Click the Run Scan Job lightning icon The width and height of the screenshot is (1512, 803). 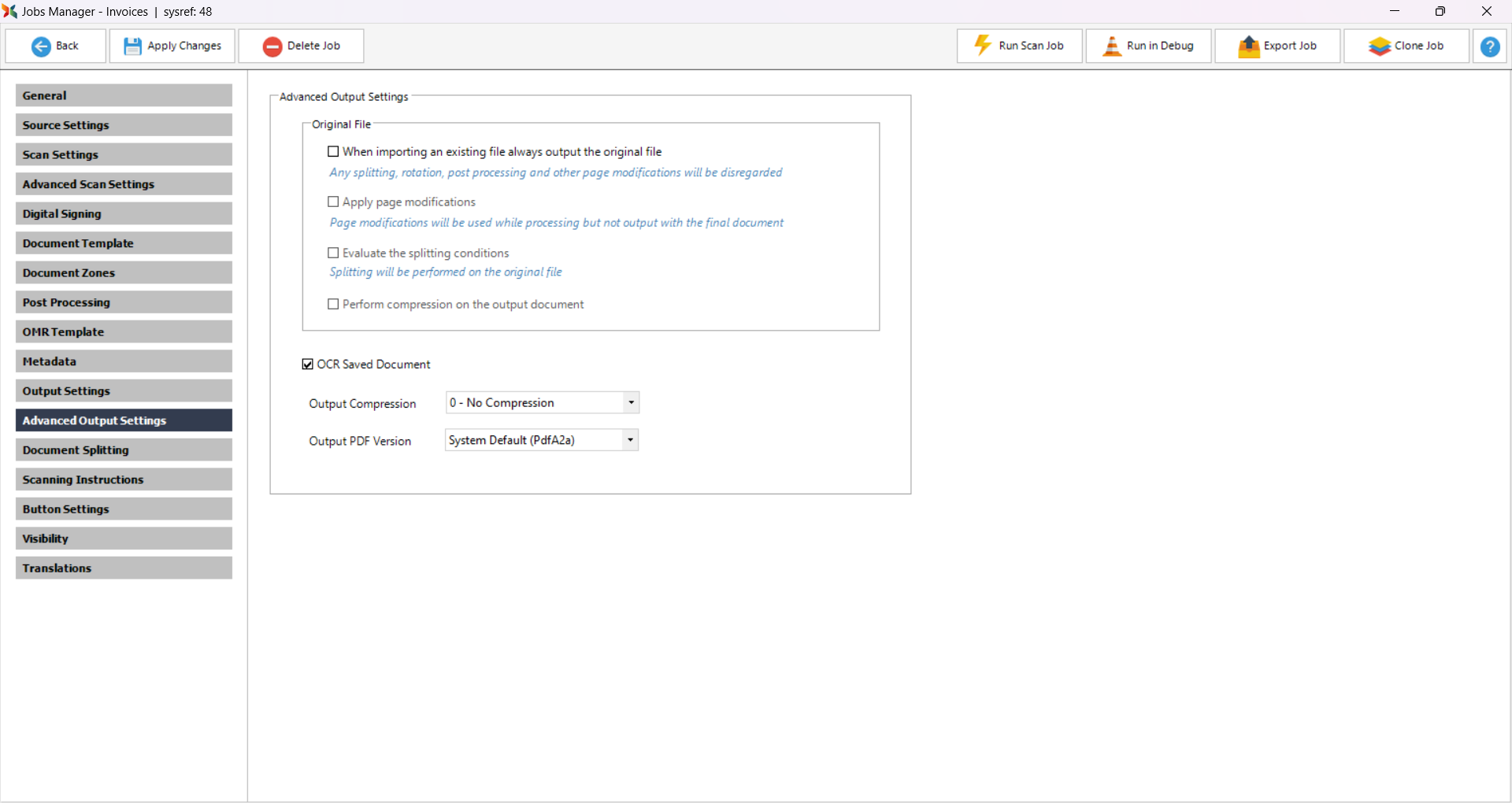(x=983, y=46)
